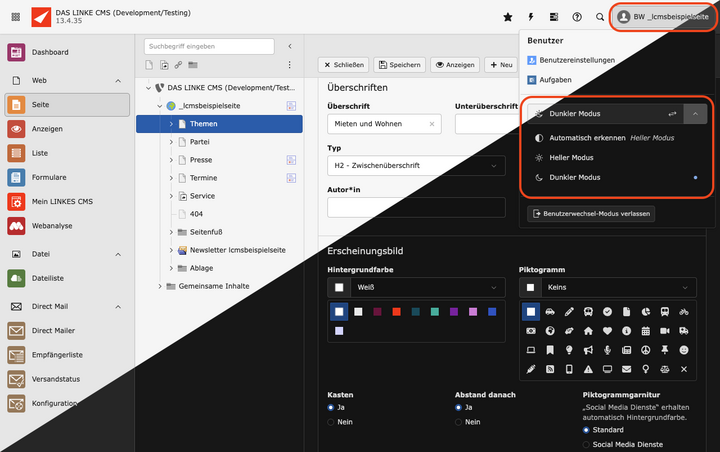Viewport: 720px width, 452px height.
Task: Open the Formulare module
Action: (x=67, y=177)
